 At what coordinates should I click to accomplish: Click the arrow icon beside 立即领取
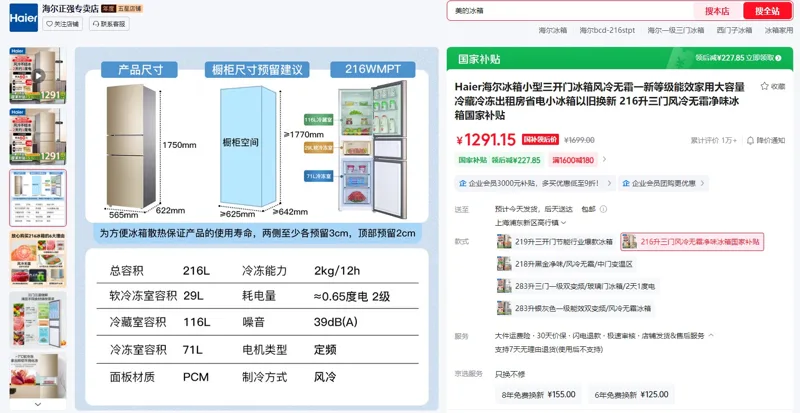click(778, 58)
